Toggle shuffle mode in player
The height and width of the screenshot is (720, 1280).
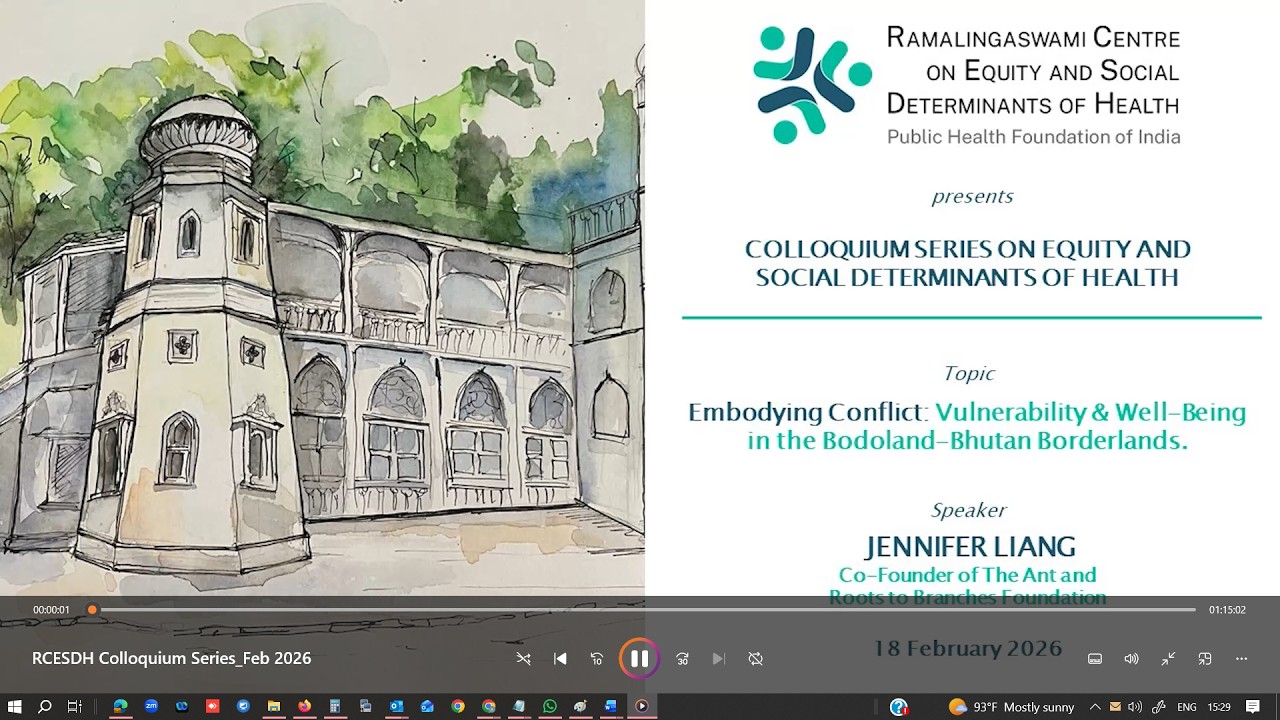click(523, 659)
